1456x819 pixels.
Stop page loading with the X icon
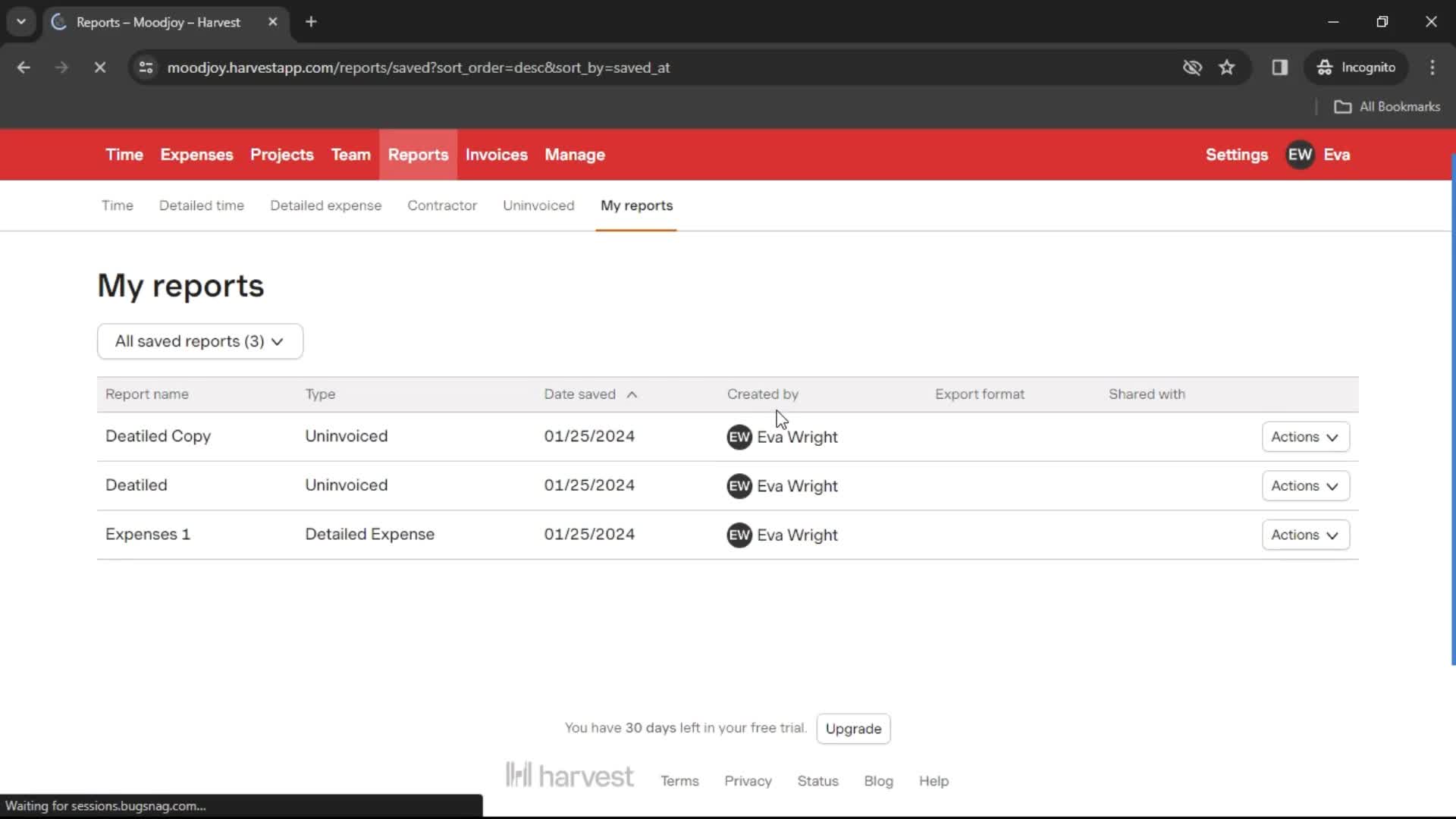[99, 67]
